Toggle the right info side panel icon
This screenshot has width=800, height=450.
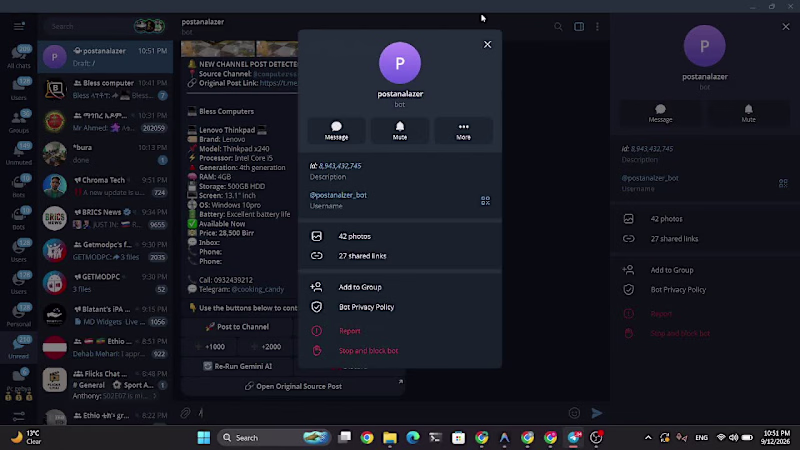coord(579,27)
